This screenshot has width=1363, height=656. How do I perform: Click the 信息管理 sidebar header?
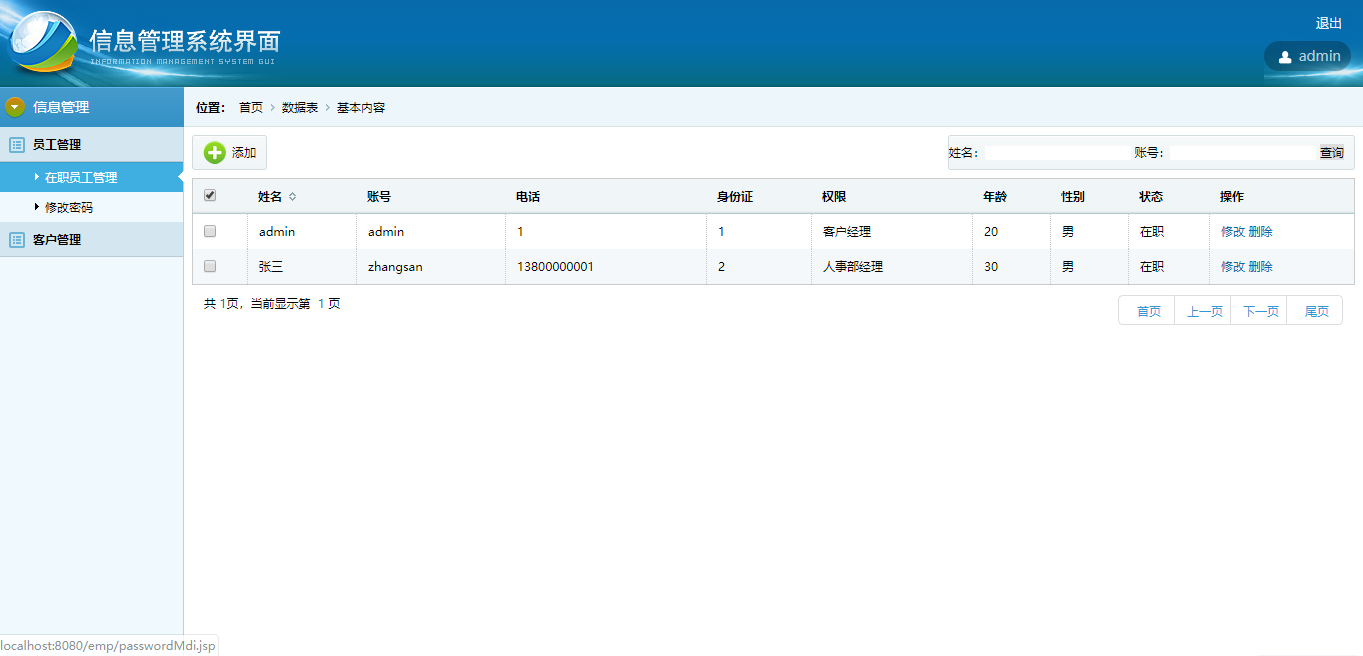pyautogui.click(x=92, y=107)
